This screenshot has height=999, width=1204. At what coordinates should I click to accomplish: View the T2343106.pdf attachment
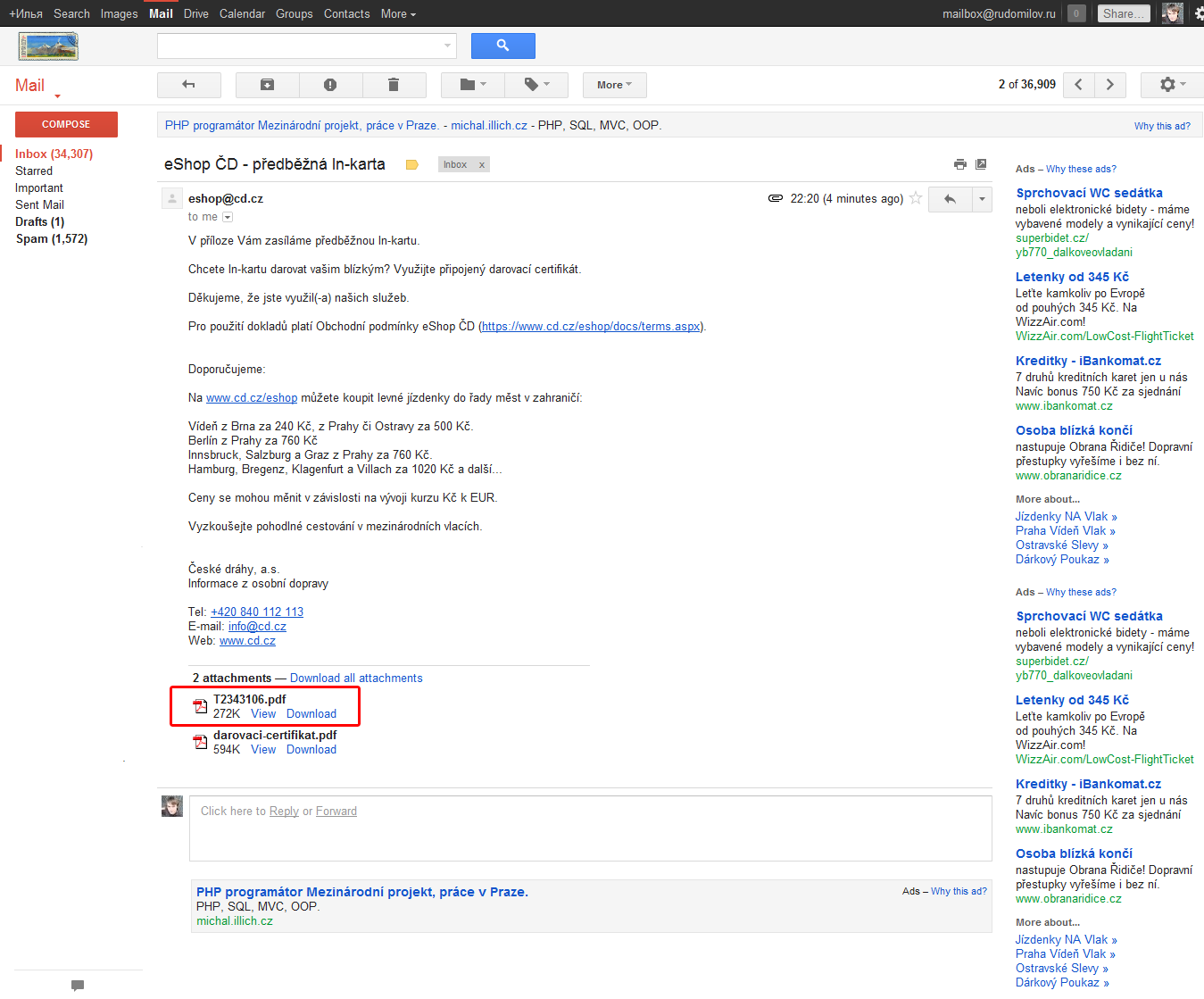tap(263, 714)
